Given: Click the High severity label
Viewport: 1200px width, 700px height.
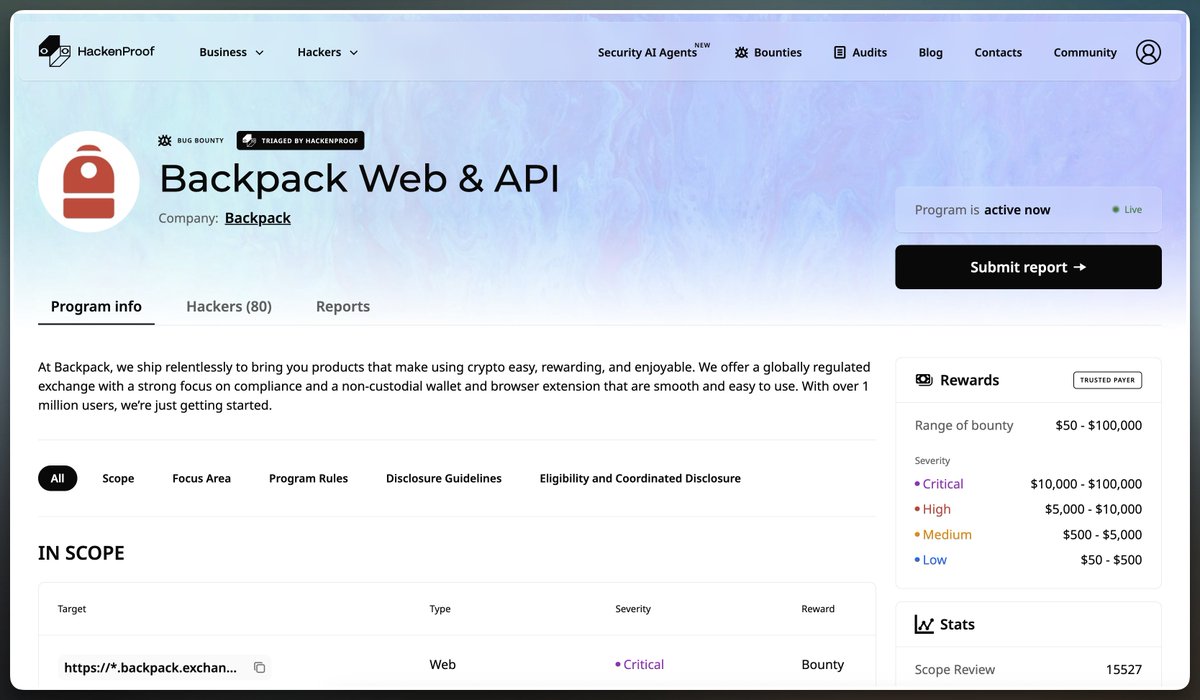Looking at the screenshot, I should (x=933, y=509).
